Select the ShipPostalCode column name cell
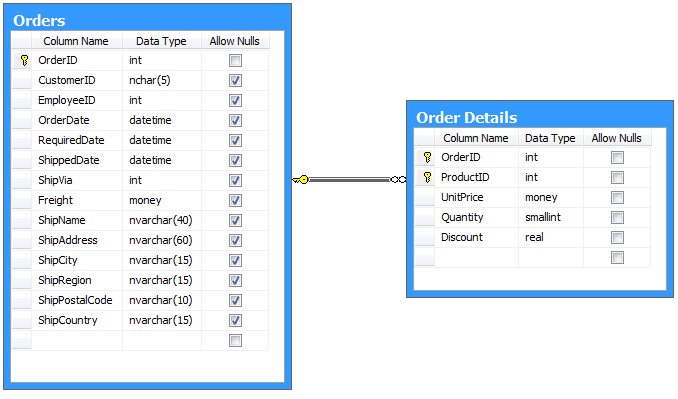 coord(77,300)
